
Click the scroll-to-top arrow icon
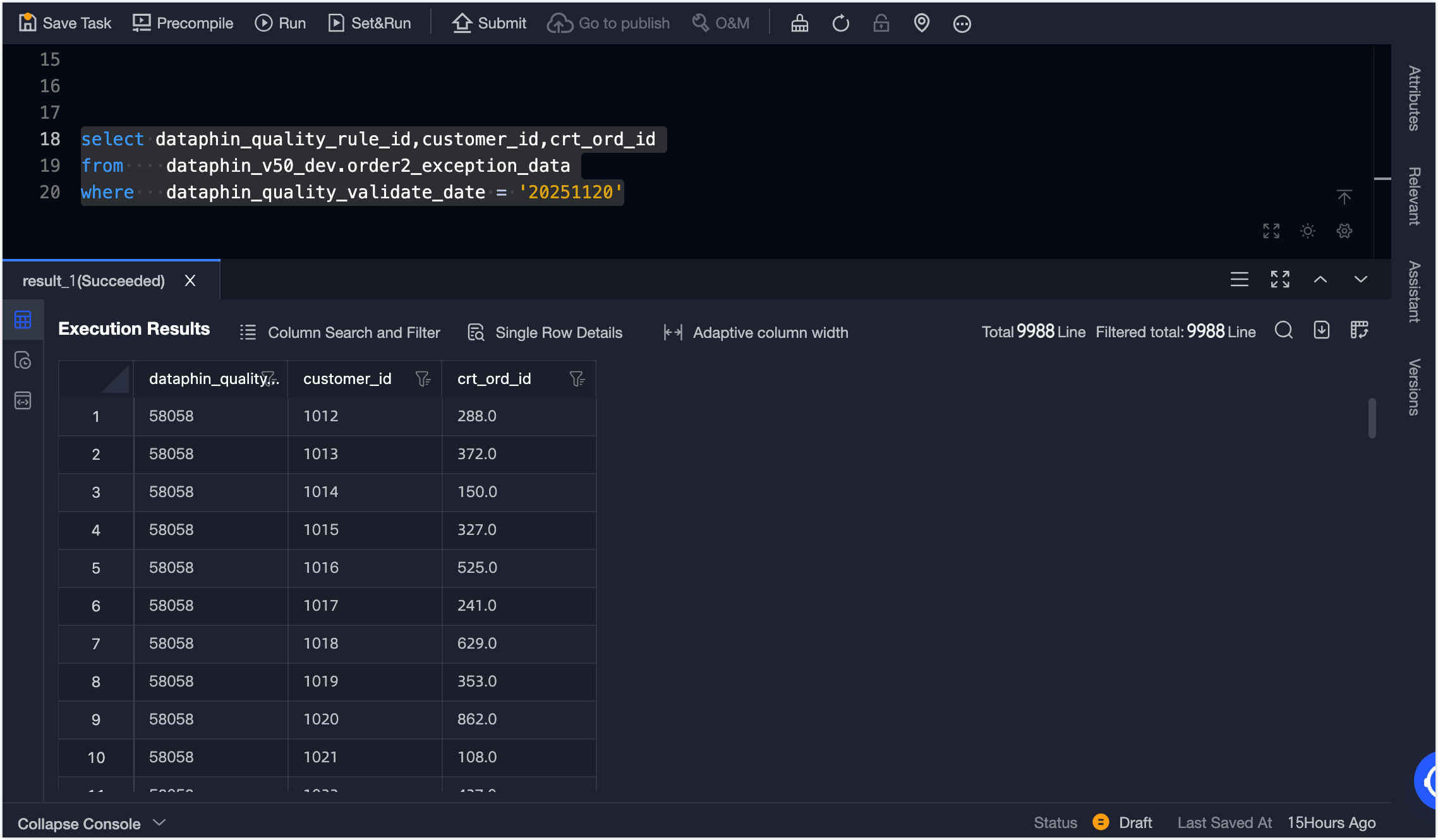pyautogui.click(x=1344, y=197)
